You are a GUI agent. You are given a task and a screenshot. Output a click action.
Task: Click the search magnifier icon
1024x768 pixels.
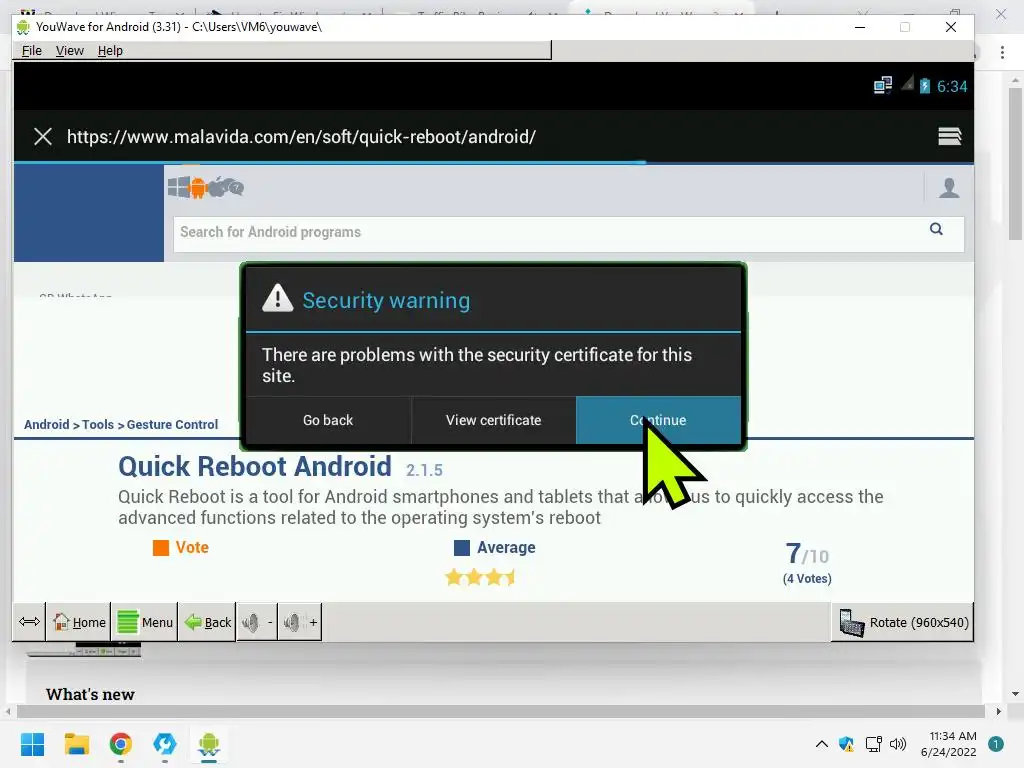(x=936, y=229)
